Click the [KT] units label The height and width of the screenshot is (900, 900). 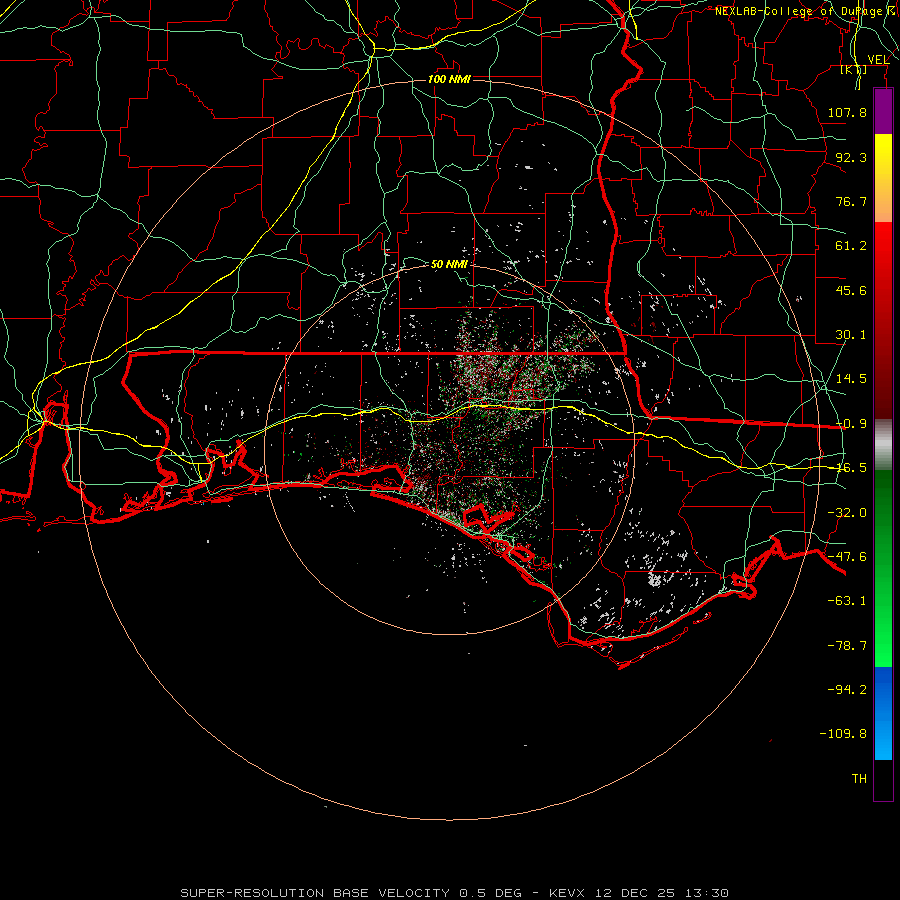[x=854, y=69]
